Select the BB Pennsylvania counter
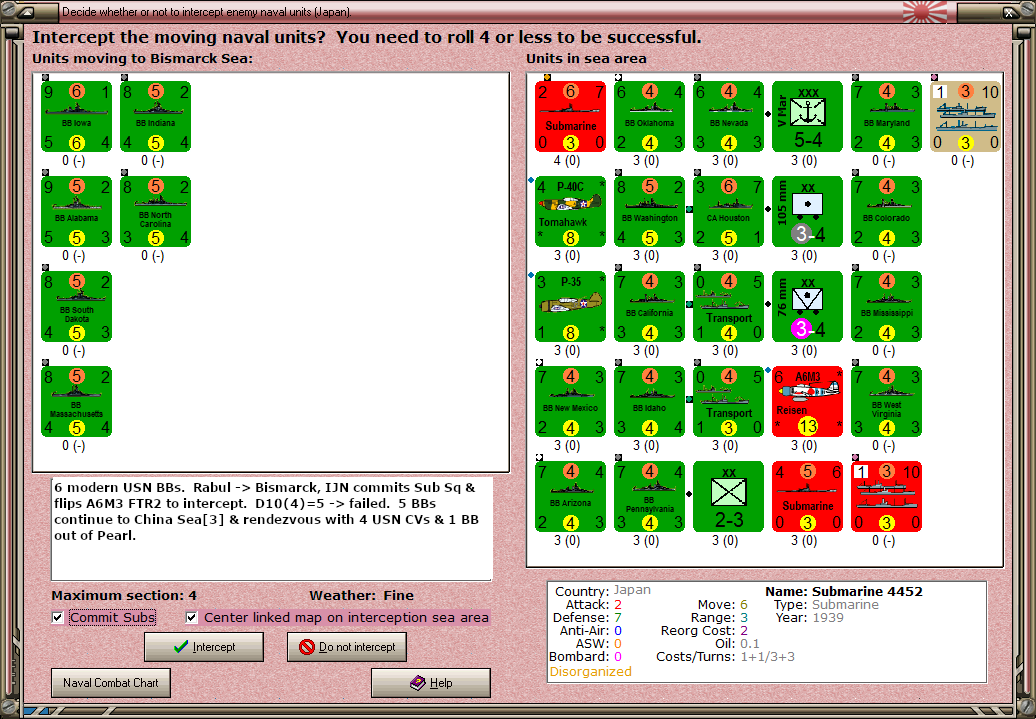Image resolution: width=1036 pixels, height=719 pixels. point(649,497)
